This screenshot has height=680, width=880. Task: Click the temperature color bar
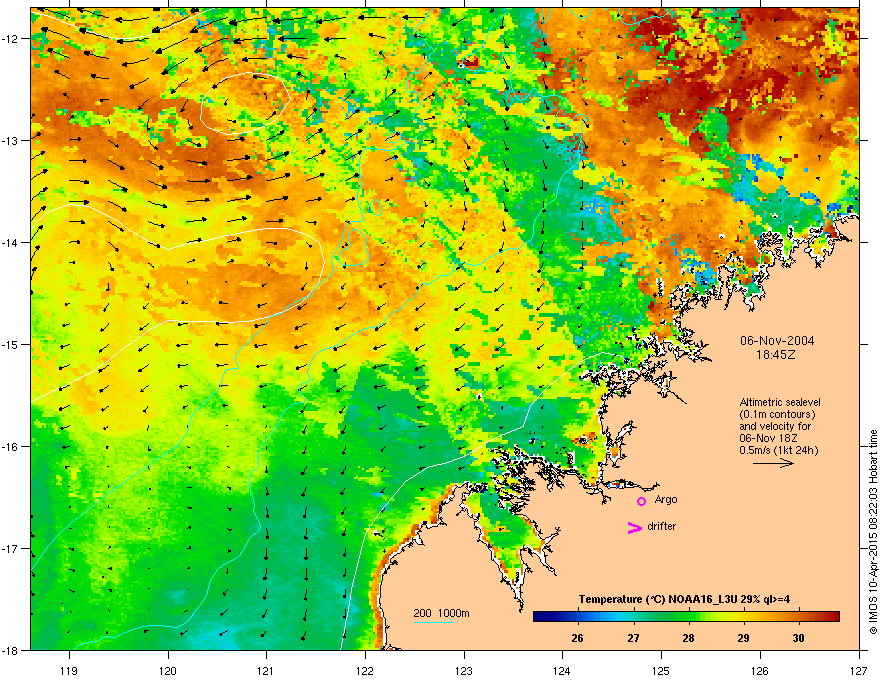[x=686, y=616]
